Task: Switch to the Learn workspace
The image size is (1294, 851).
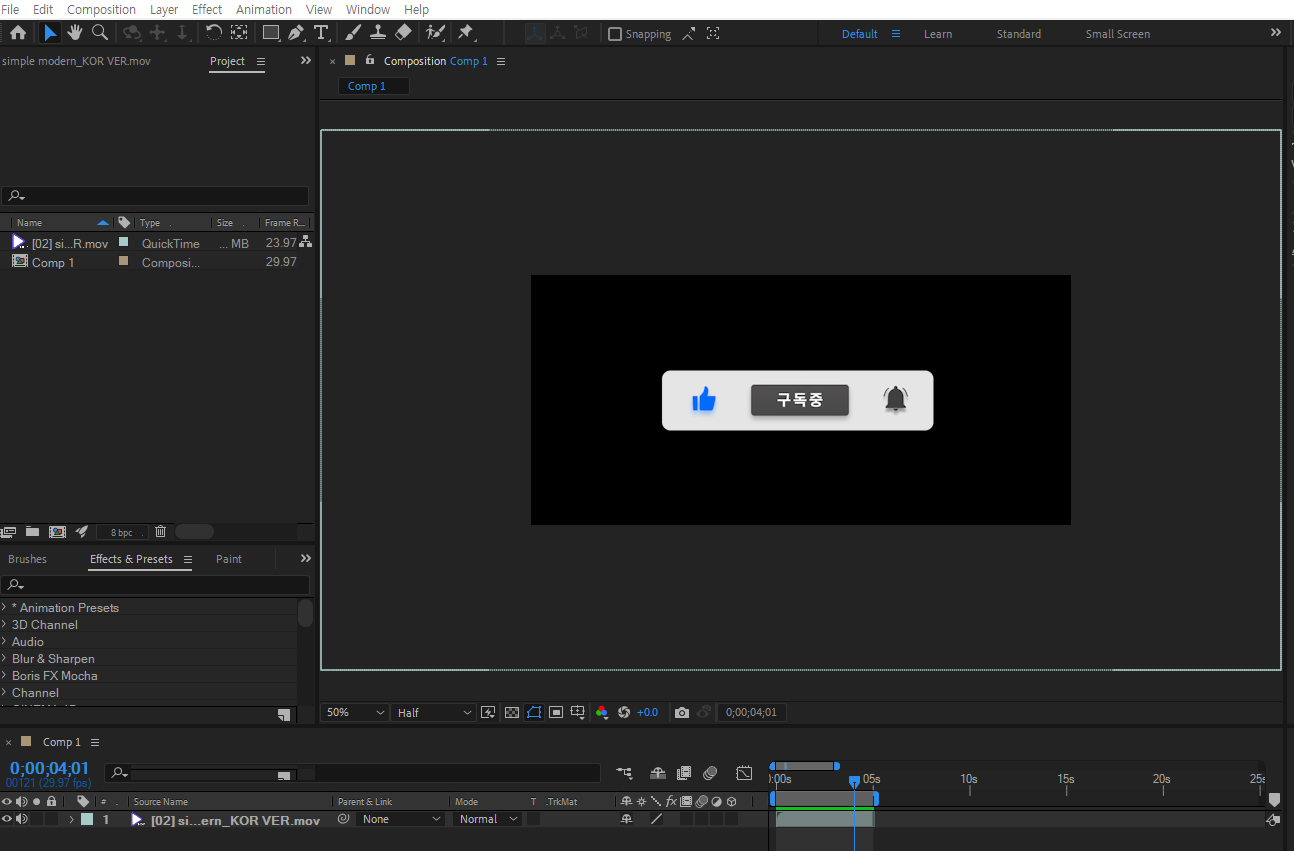Action: pos(938,34)
